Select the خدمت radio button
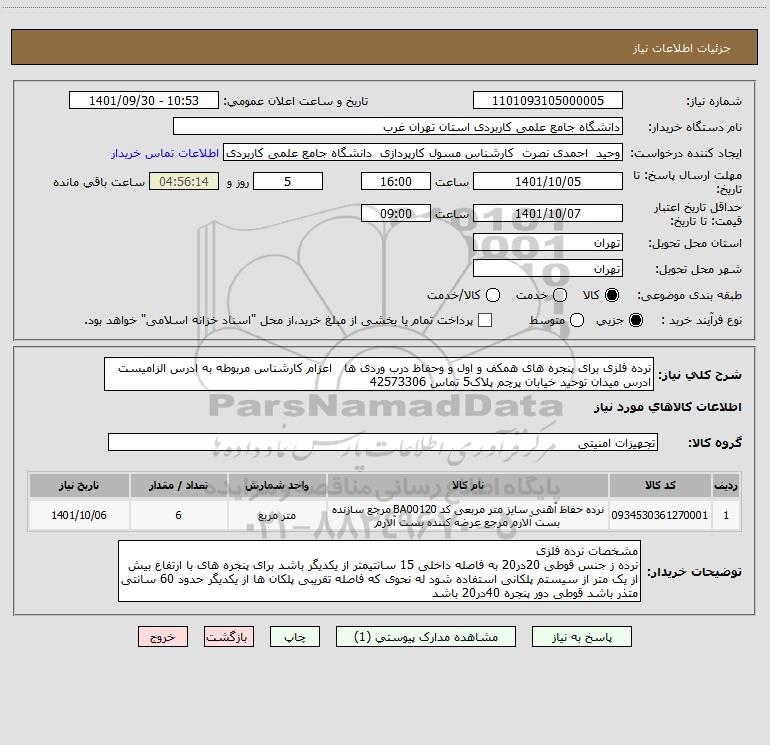 click(560, 295)
